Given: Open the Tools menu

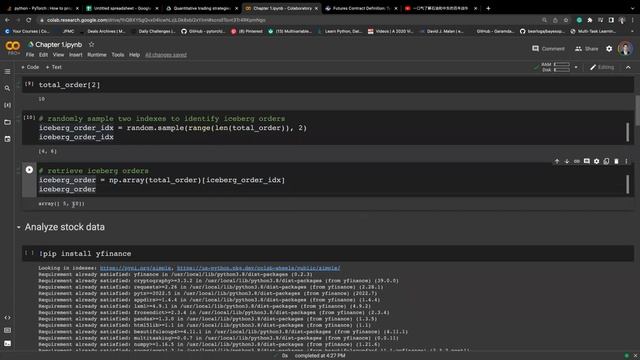Looking at the screenshot, I should coord(118,55).
